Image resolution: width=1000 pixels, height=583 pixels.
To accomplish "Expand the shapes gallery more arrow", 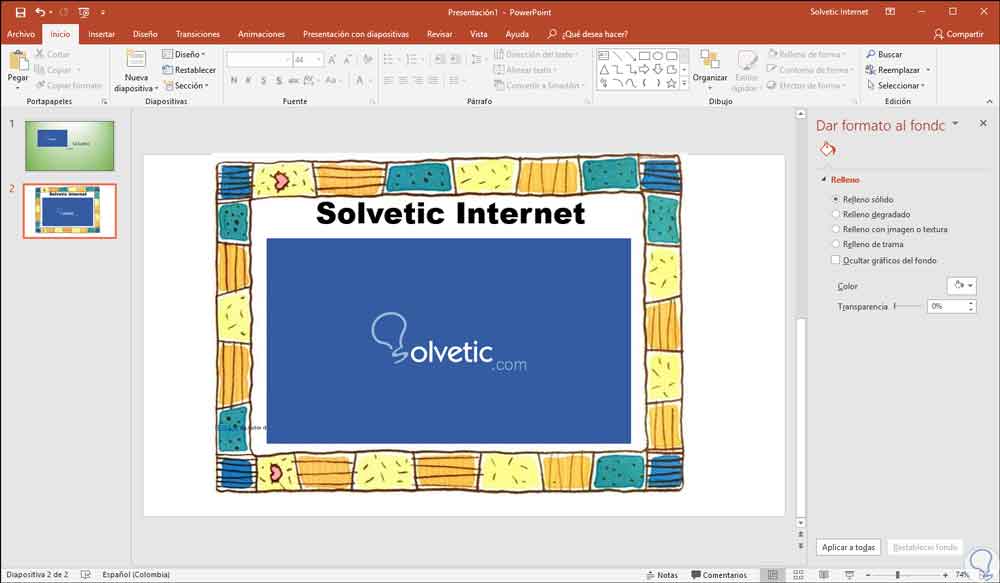I will click(684, 84).
